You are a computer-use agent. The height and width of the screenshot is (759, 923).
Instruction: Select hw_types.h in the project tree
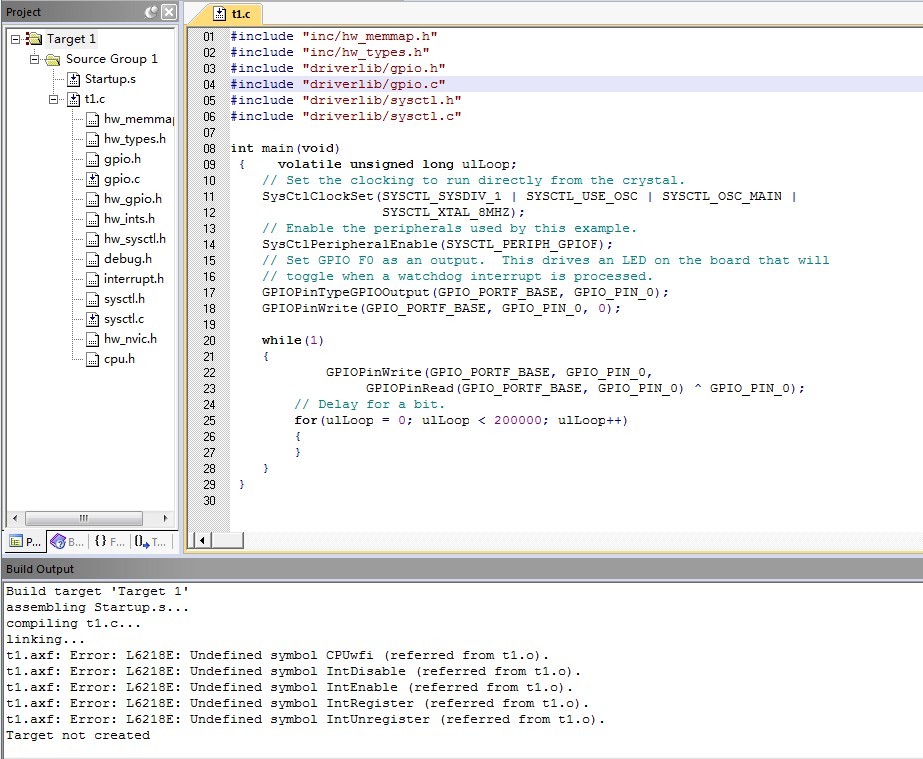[x=134, y=139]
